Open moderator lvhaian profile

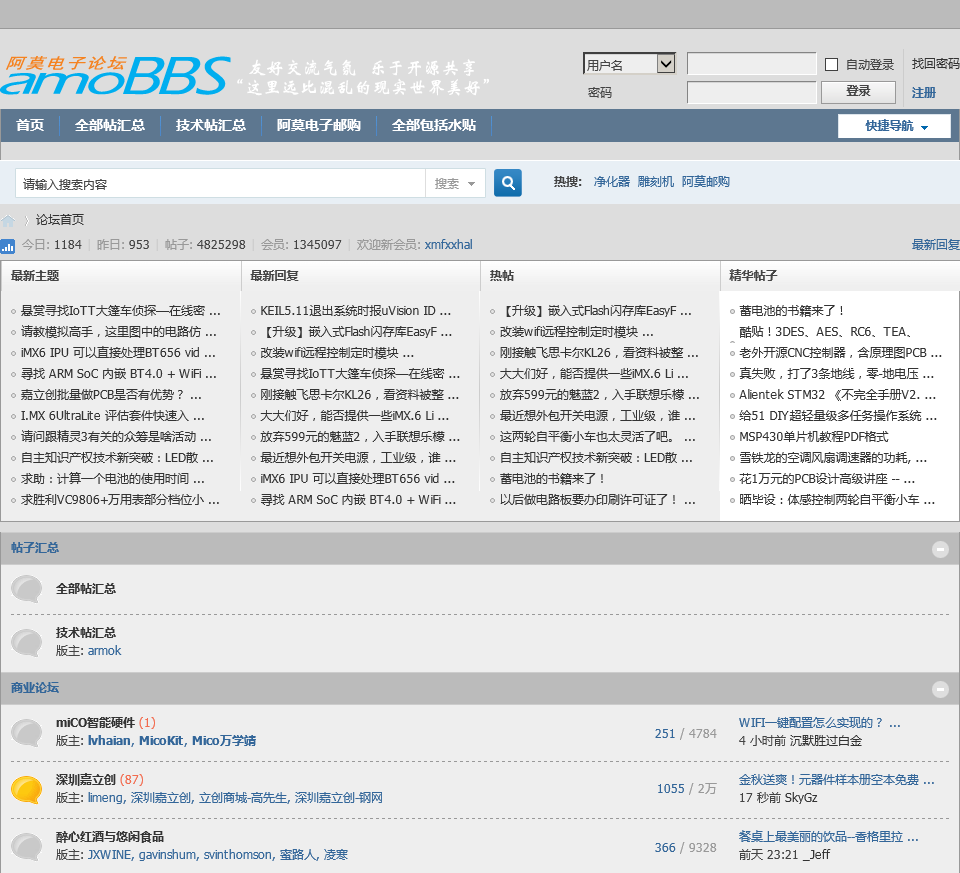(x=109, y=740)
